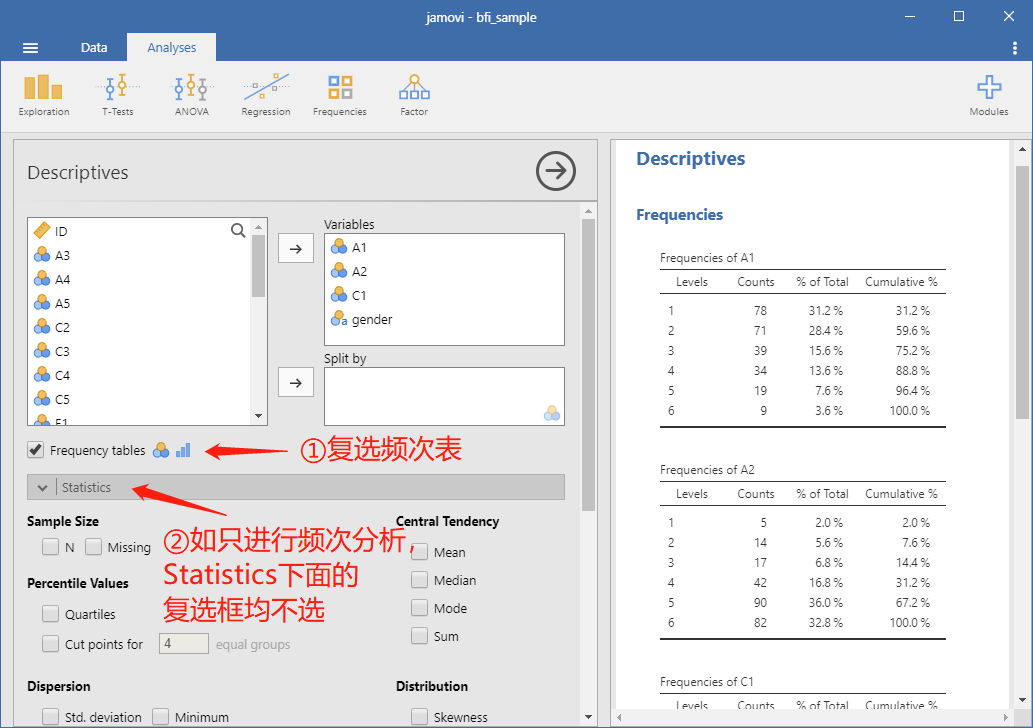Switch to the Analyses tab
This screenshot has width=1033, height=728.
point(171,47)
